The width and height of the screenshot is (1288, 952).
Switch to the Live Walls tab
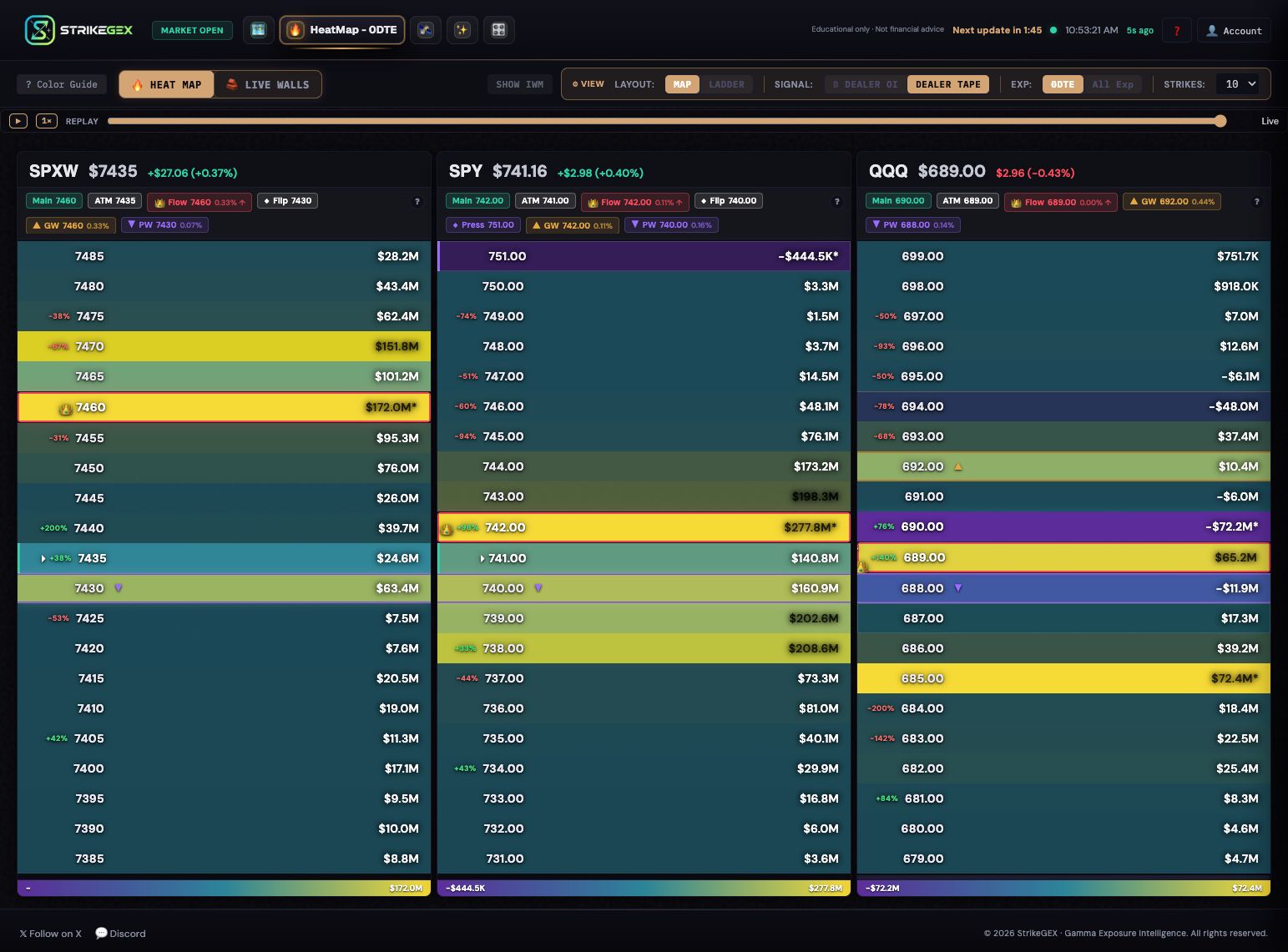coord(267,84)
